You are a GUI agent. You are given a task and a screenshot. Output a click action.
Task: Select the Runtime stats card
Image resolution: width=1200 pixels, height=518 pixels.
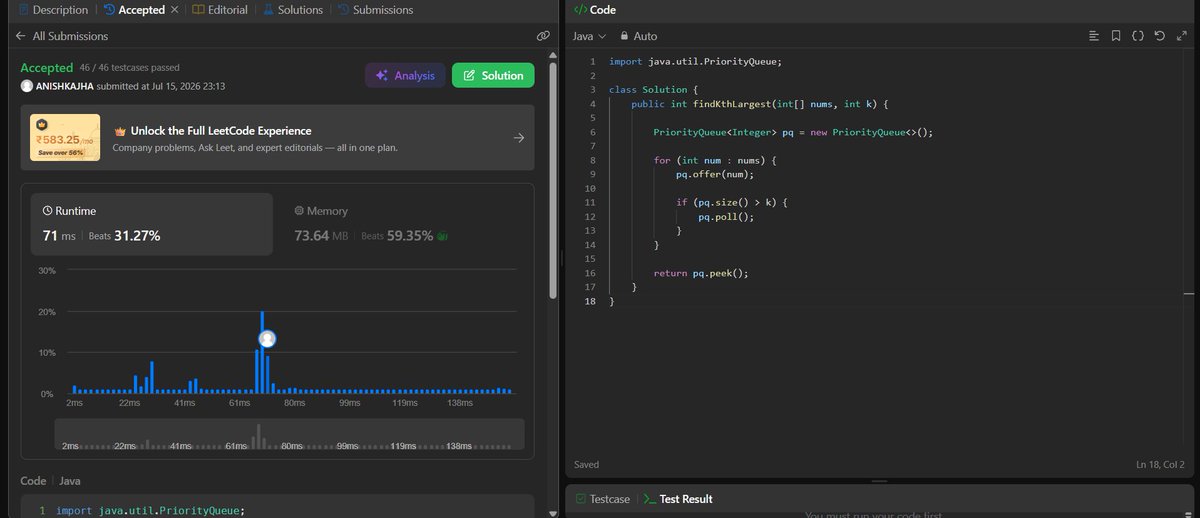[151, 224]
